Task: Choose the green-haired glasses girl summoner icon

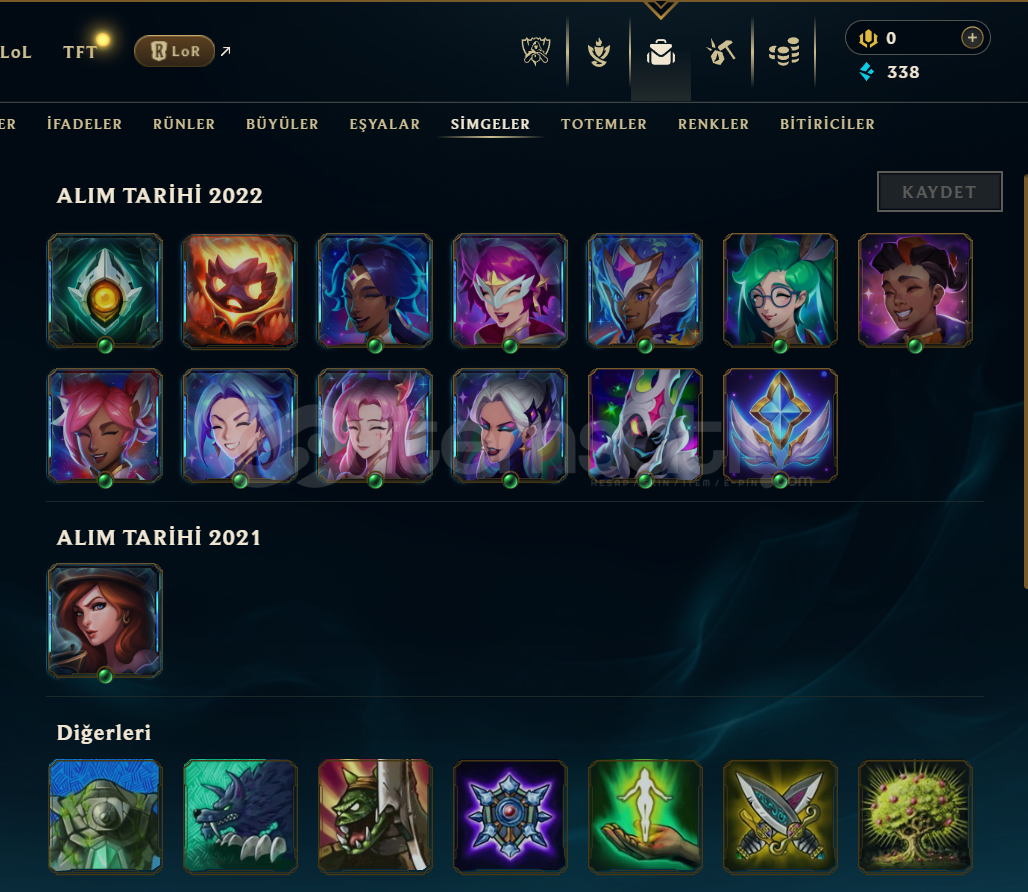Action: (x=780, y=291)
